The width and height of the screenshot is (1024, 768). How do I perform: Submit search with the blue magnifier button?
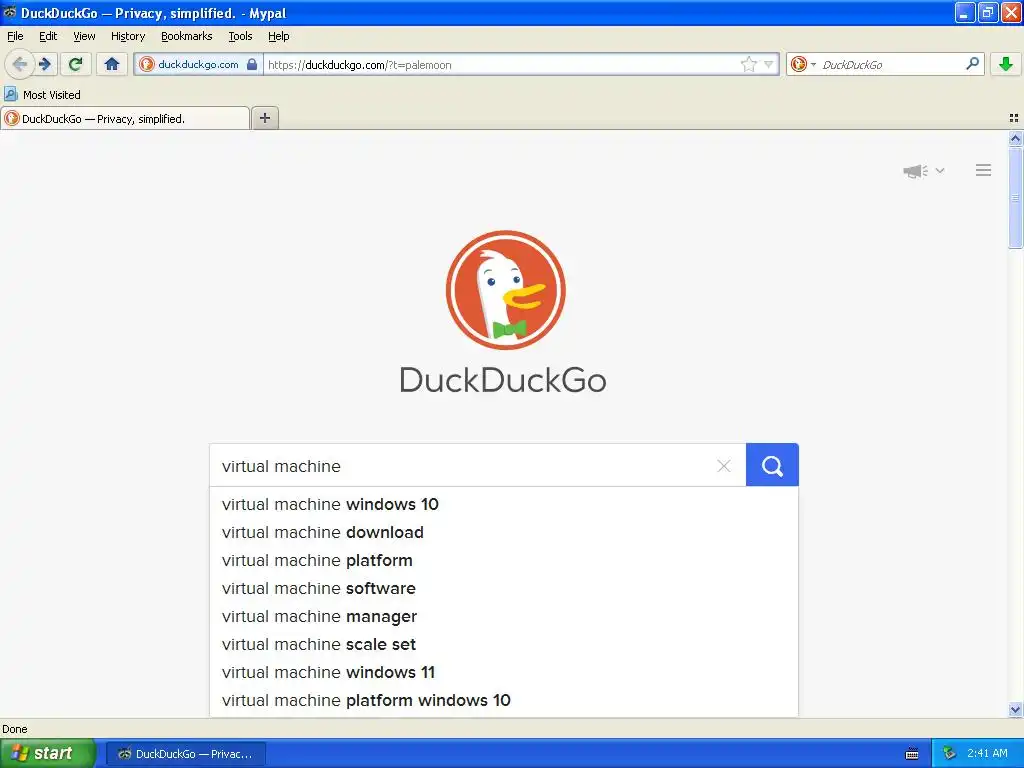[x=772, y=465]
